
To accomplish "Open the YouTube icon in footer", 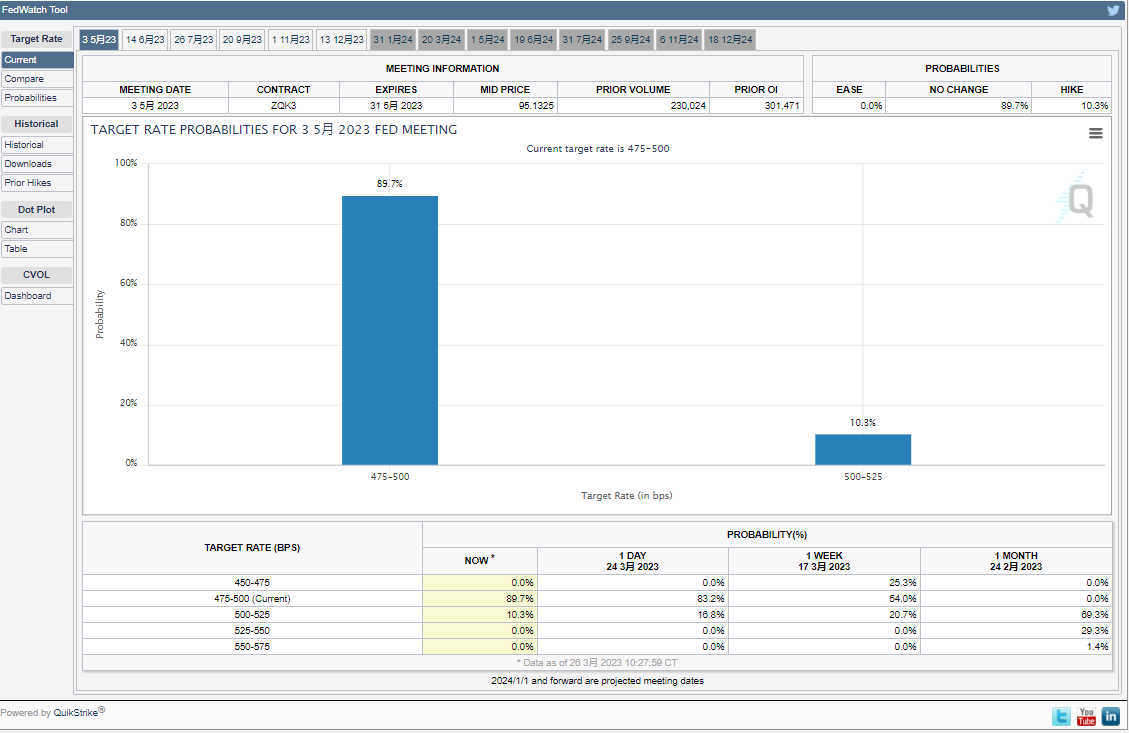I will click(1086, 716).
